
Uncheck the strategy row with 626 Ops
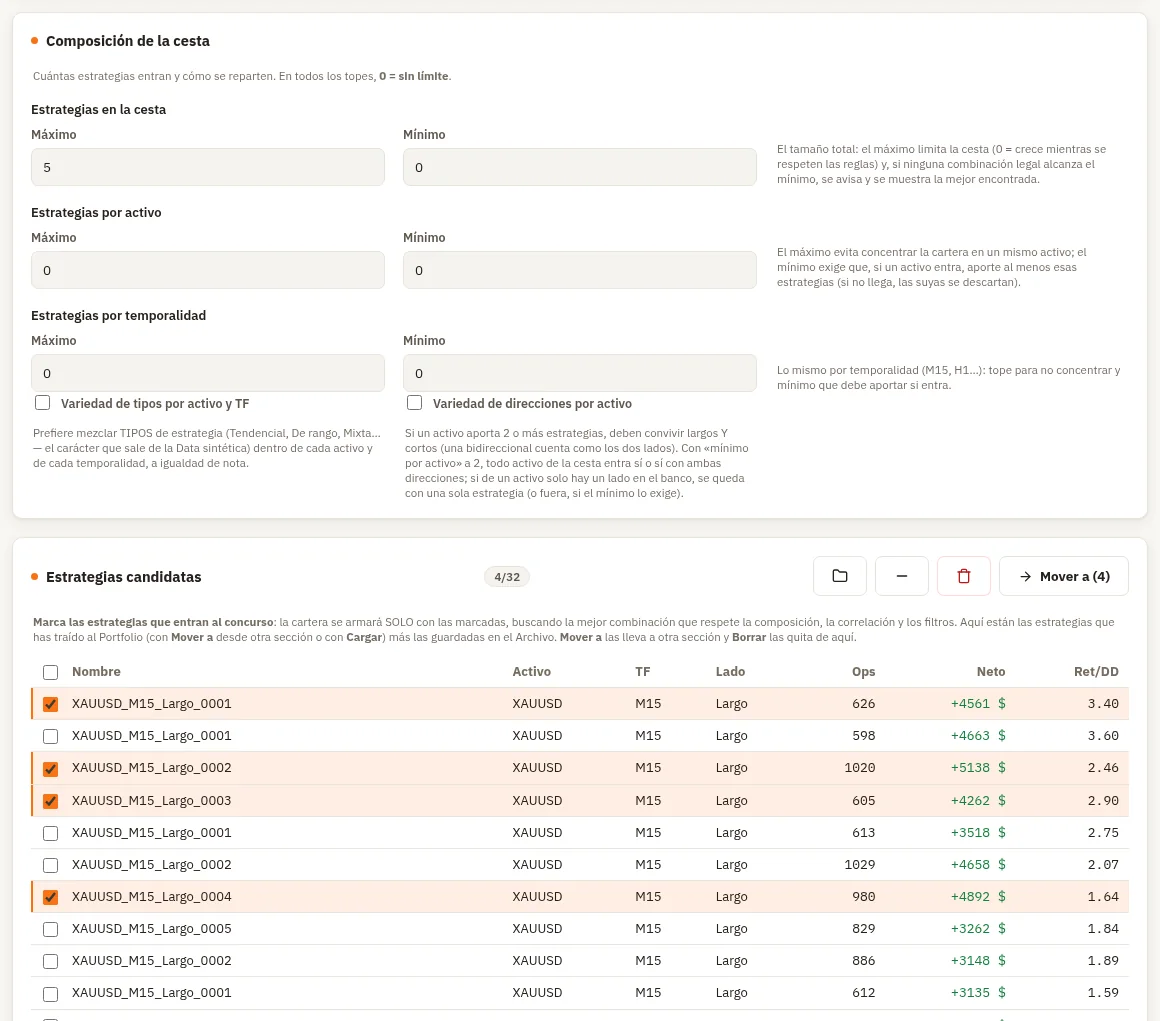pyautogui.click(x=50, y=704)
